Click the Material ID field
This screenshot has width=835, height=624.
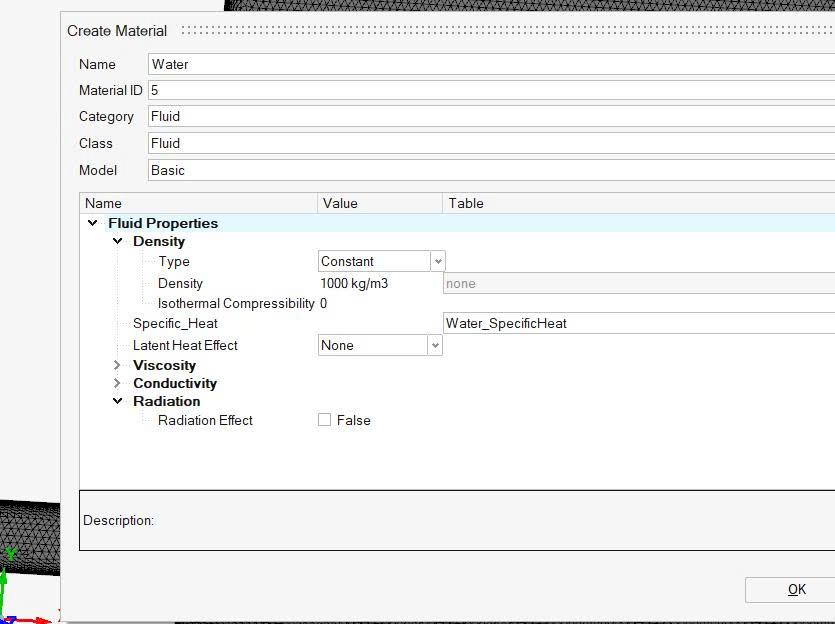tap(491, 90)
